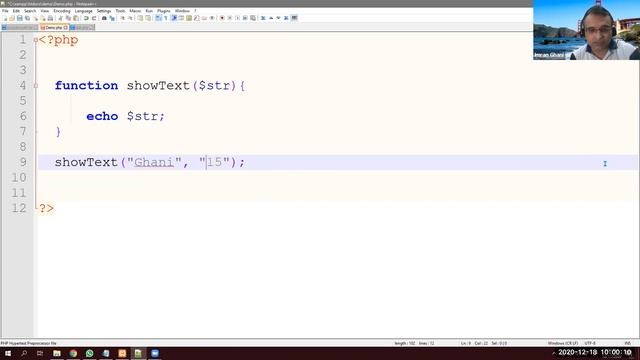
Task: Toggle Show All Characters icon
Action: (166, 18)
